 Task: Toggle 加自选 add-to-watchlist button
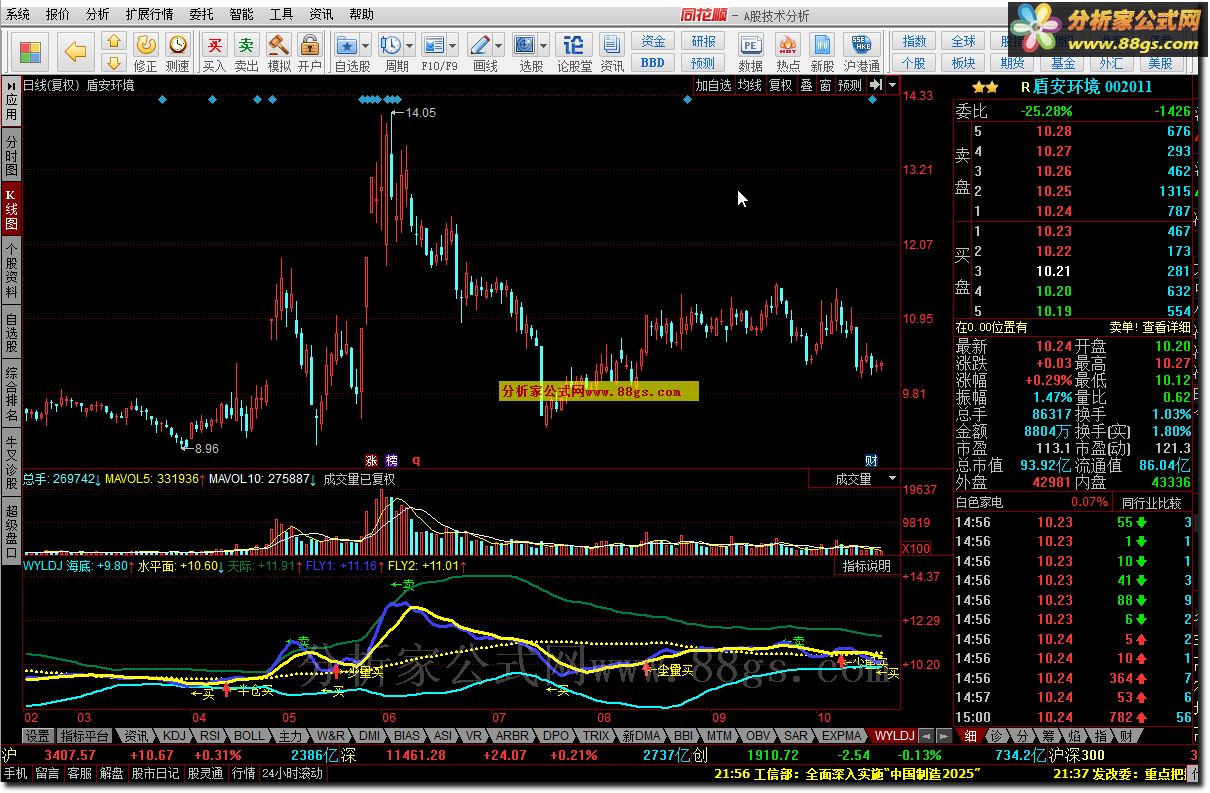[714, 86]
